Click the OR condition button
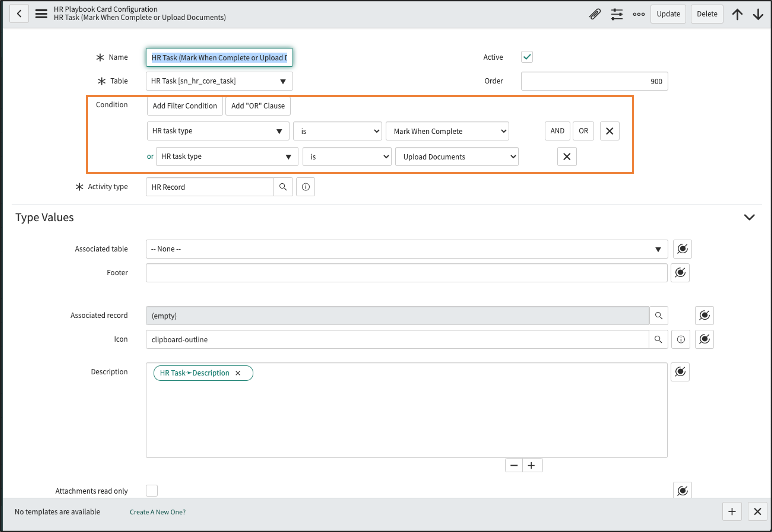 [x=583, y=131]
